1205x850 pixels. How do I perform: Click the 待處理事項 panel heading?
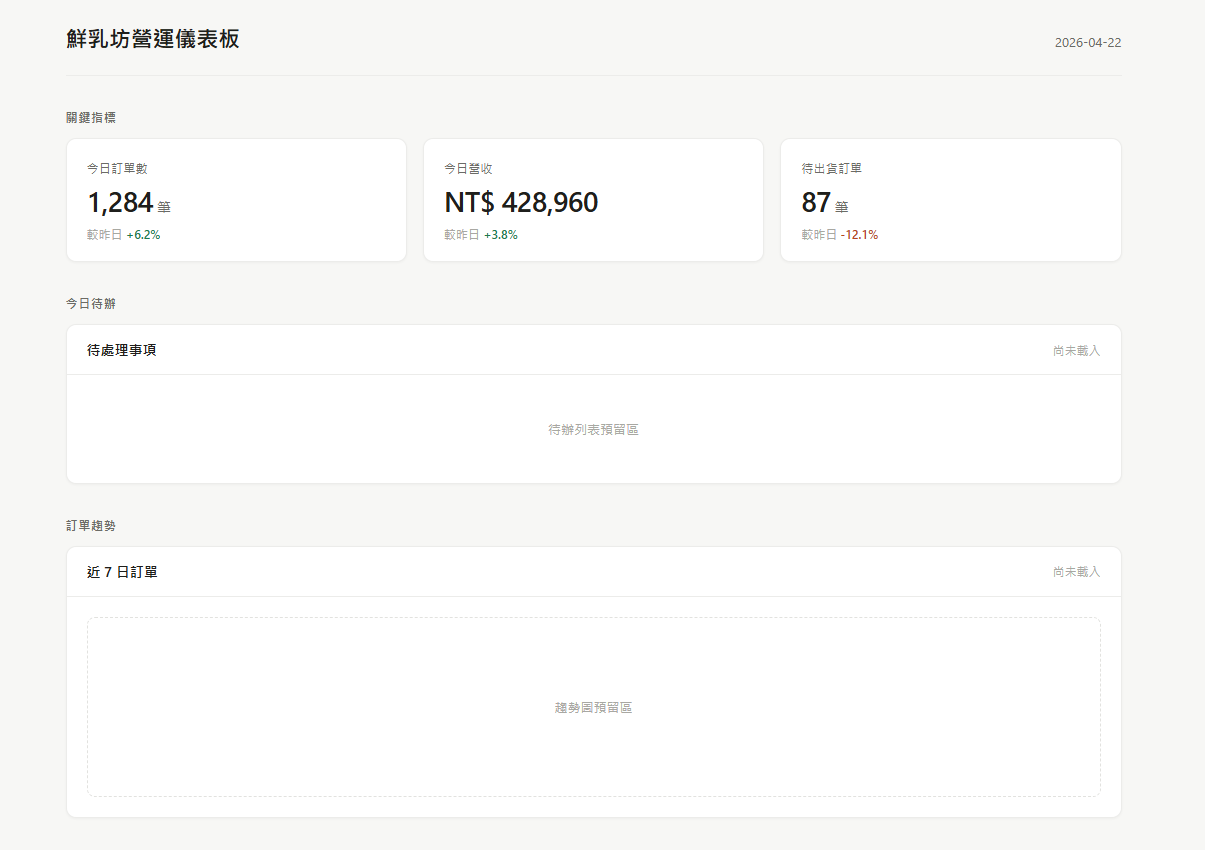(121, 350)
